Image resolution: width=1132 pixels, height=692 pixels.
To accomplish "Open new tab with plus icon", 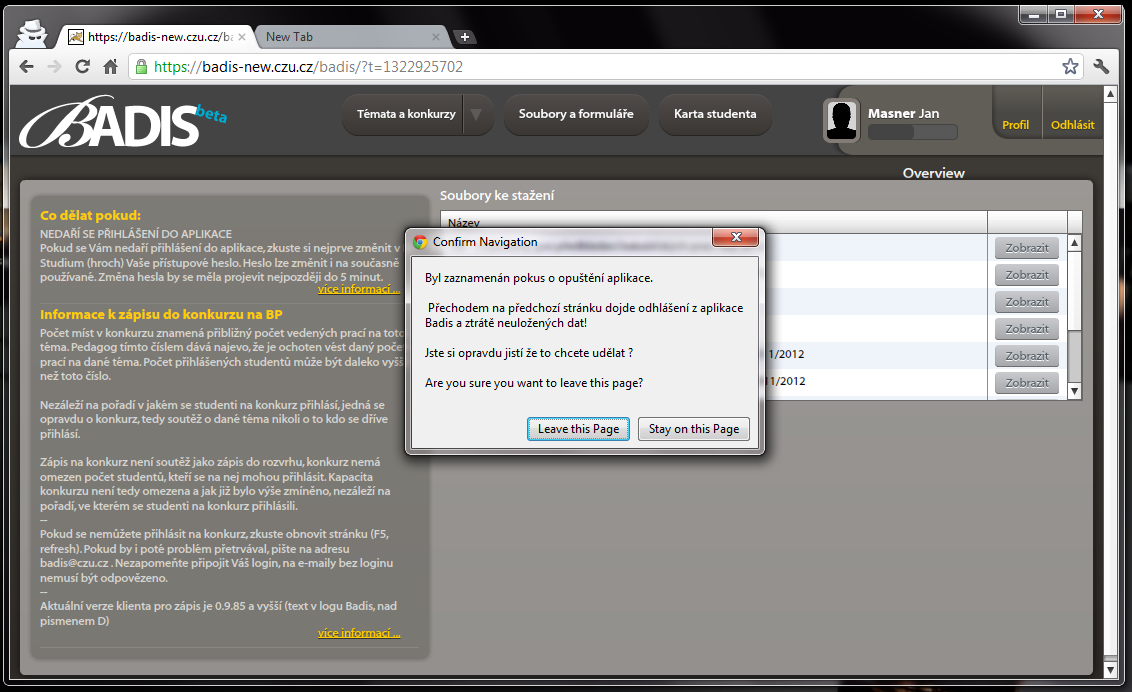I will [x=464, y=37].
